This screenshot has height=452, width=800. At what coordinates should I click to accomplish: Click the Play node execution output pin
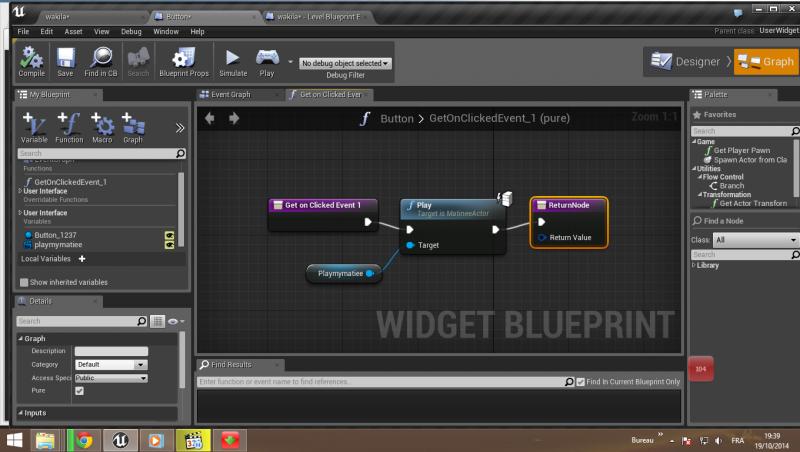click(x=495, y=230)
